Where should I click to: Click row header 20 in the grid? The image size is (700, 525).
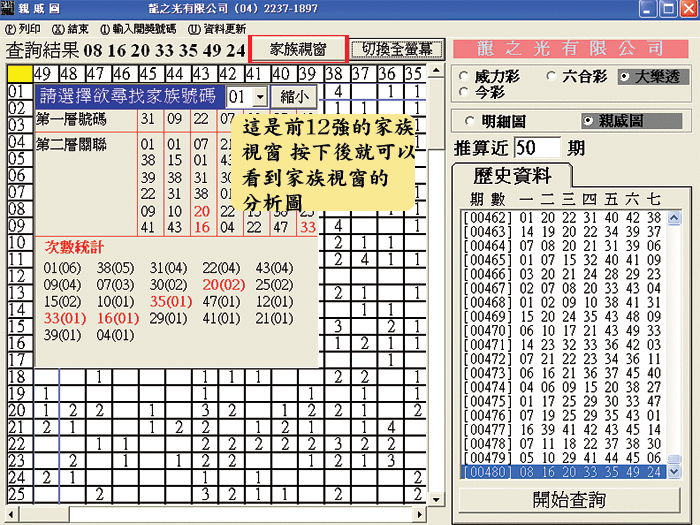19,410
